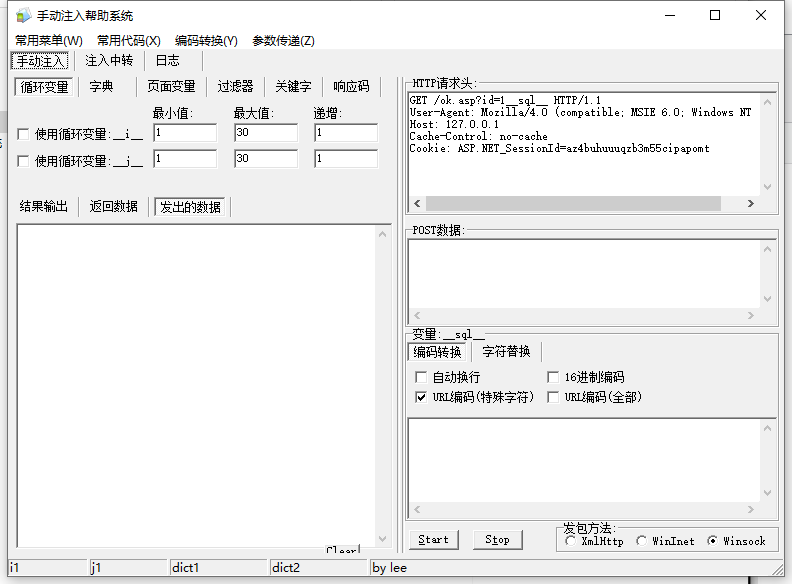The height and width of the screenshot is (584, 792).
Task: Click right arrow of HTTP请求头 scrollbar
Action: tap(751, 204)
